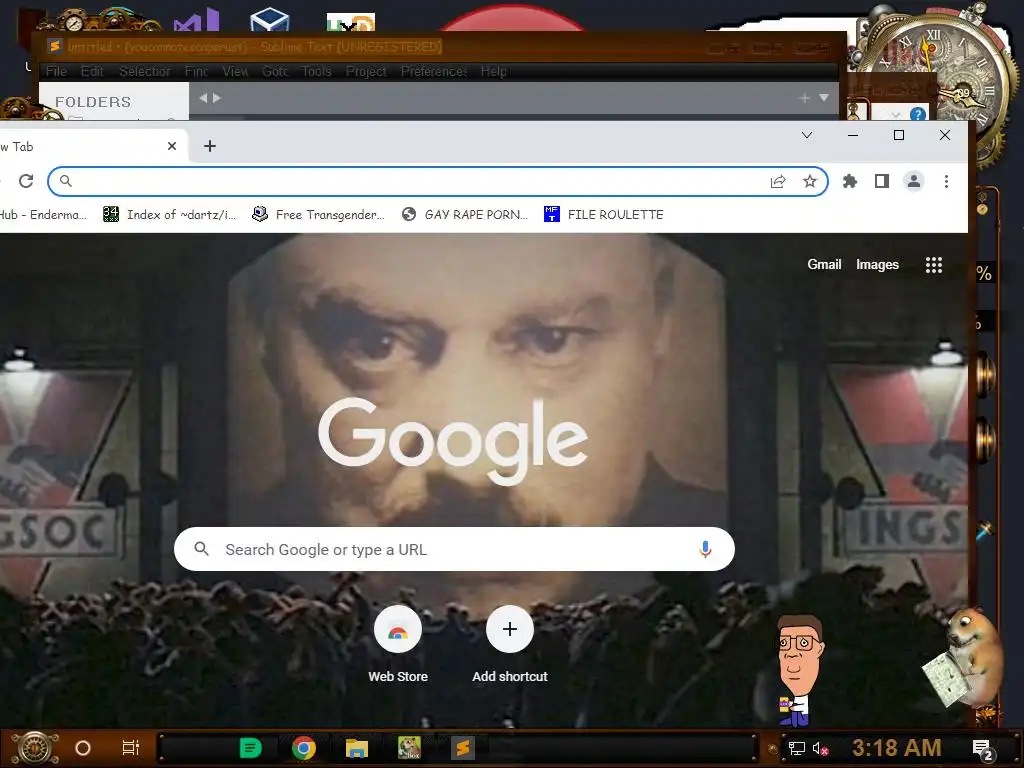This screenshot has width=1024, height=768.
Task: Open the Google apps grid
Action: [934, 264]
